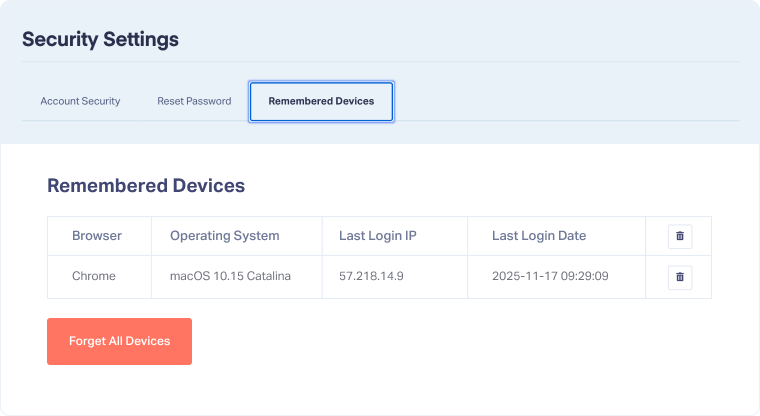Select the Chrome browser cell
Screen dimensions: 760x416
94,276
